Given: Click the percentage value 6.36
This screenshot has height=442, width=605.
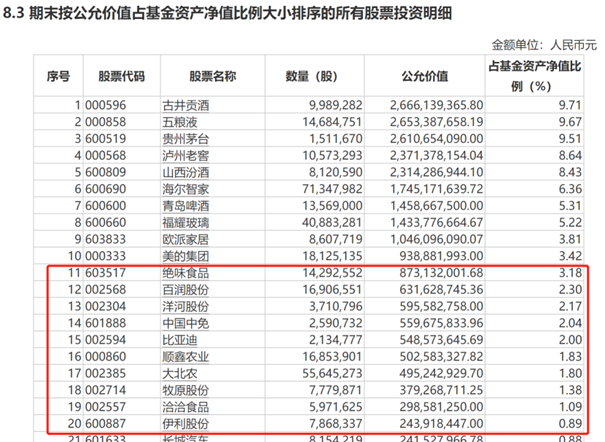Looking at the screenshot, I should point(570,189).
